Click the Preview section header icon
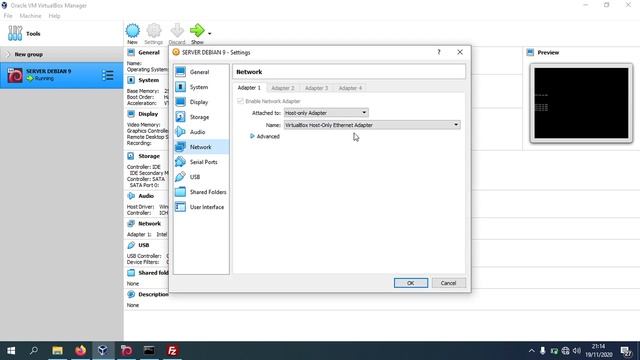640x360 pixels. pos(530,52)
